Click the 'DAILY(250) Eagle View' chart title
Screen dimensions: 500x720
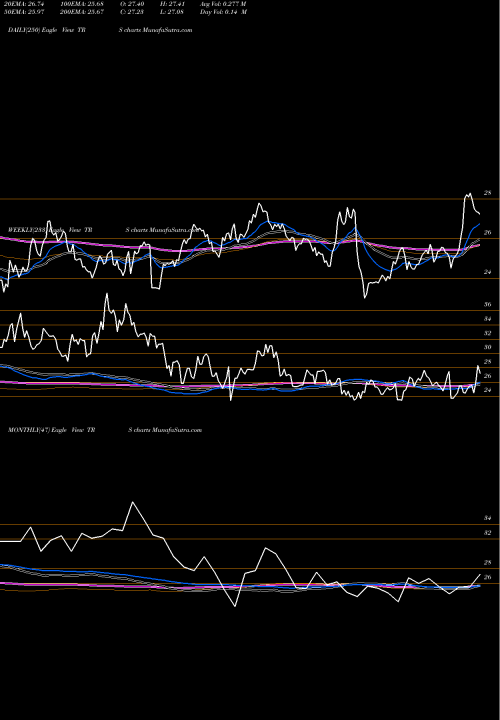(47, 30)
